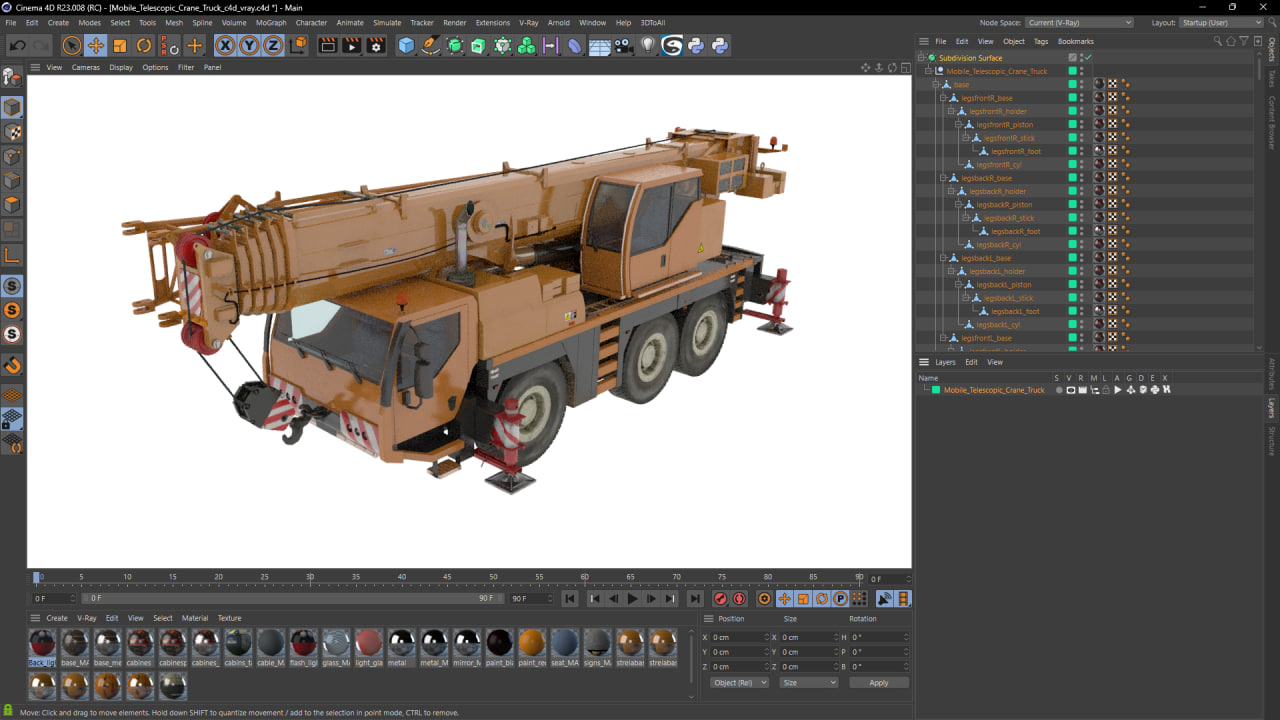Click the Apply button in coordinates

tap(878, 683)
